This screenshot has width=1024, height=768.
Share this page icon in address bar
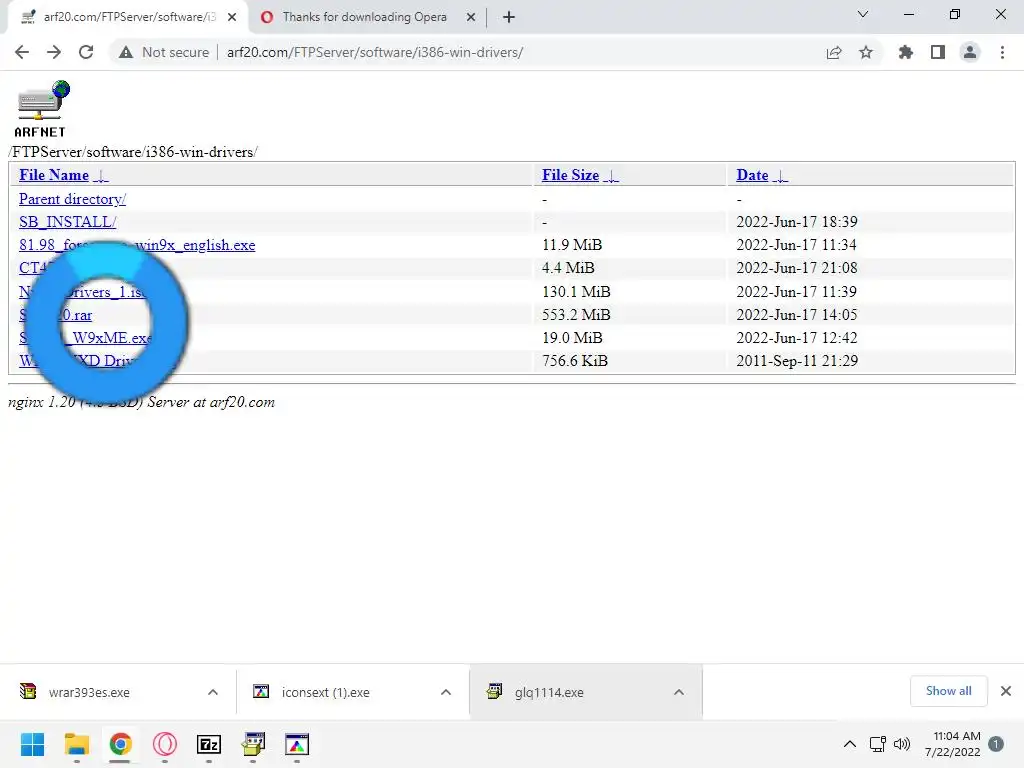pos(834,52)
